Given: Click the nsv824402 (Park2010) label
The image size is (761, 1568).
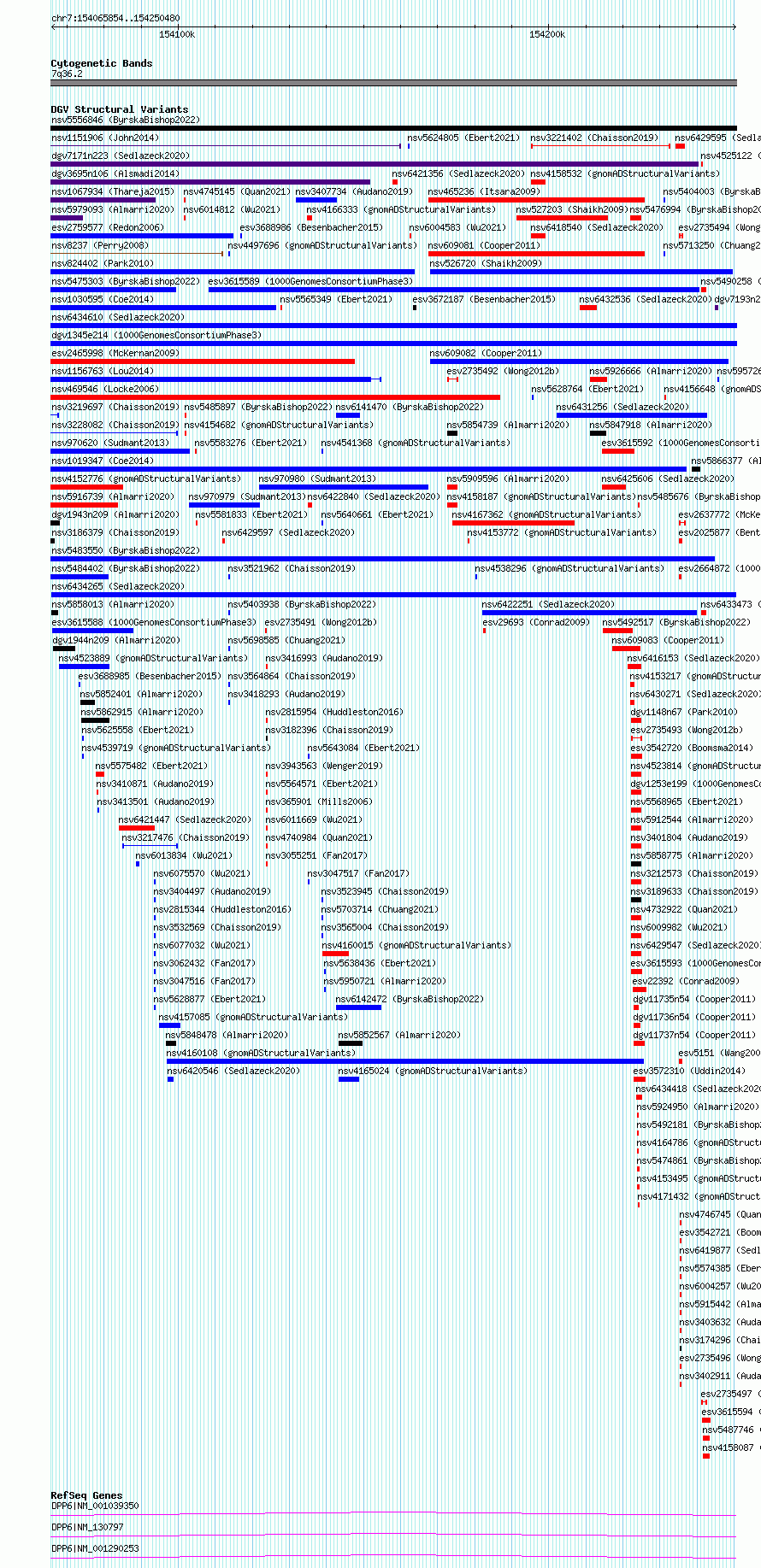Looking at the screenshot, I should coord(103,263).
